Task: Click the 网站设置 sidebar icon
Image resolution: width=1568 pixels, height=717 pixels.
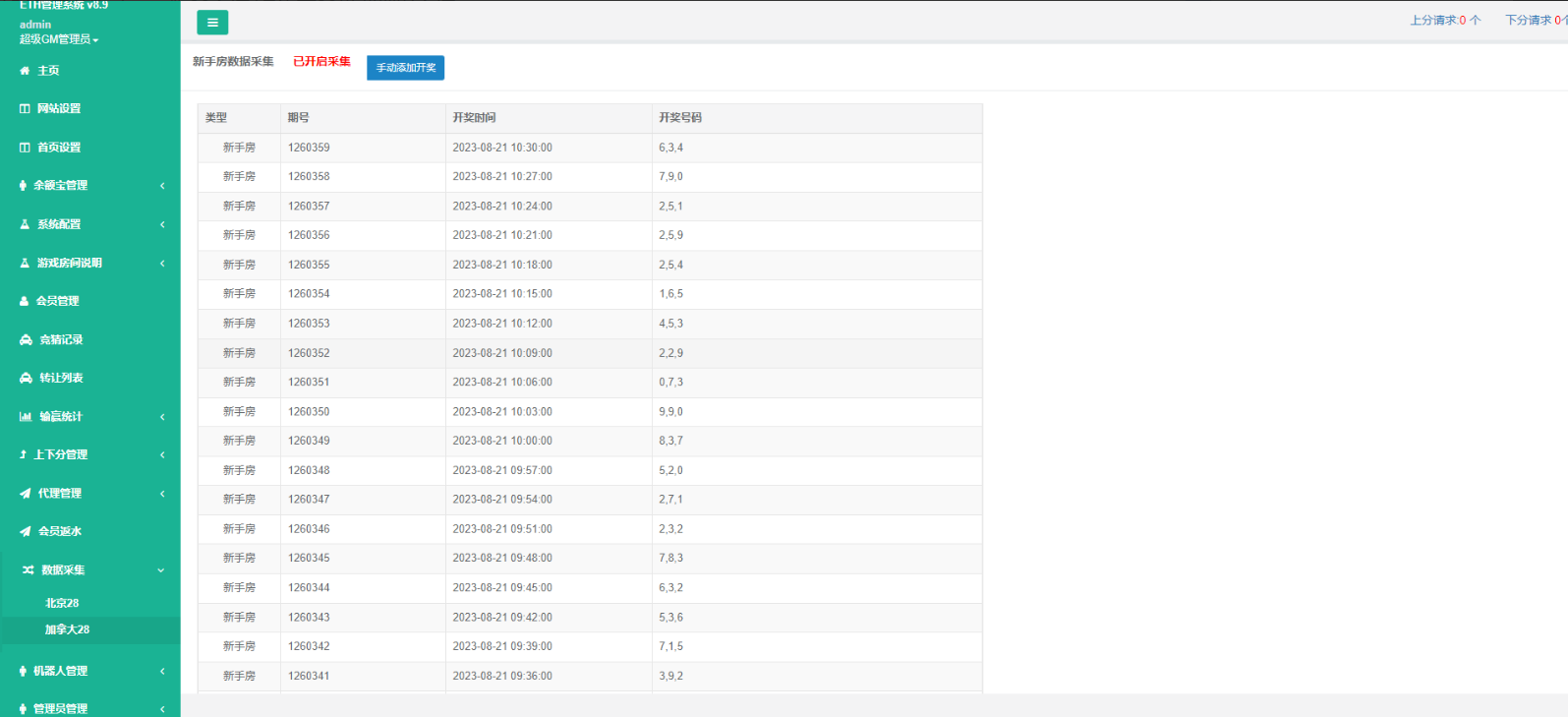Action: (x=25, y=109)
